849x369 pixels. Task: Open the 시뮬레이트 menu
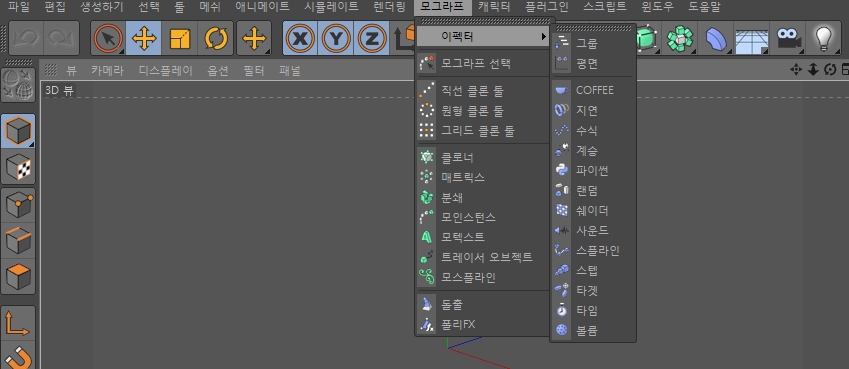331,7
